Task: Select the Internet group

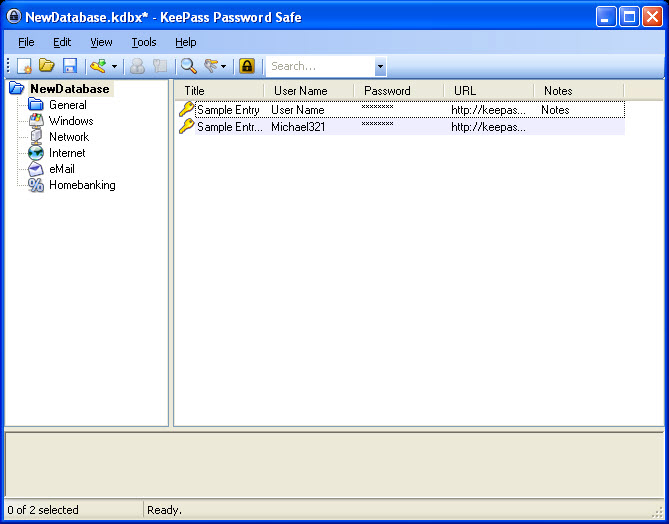Action: [67, 153]
